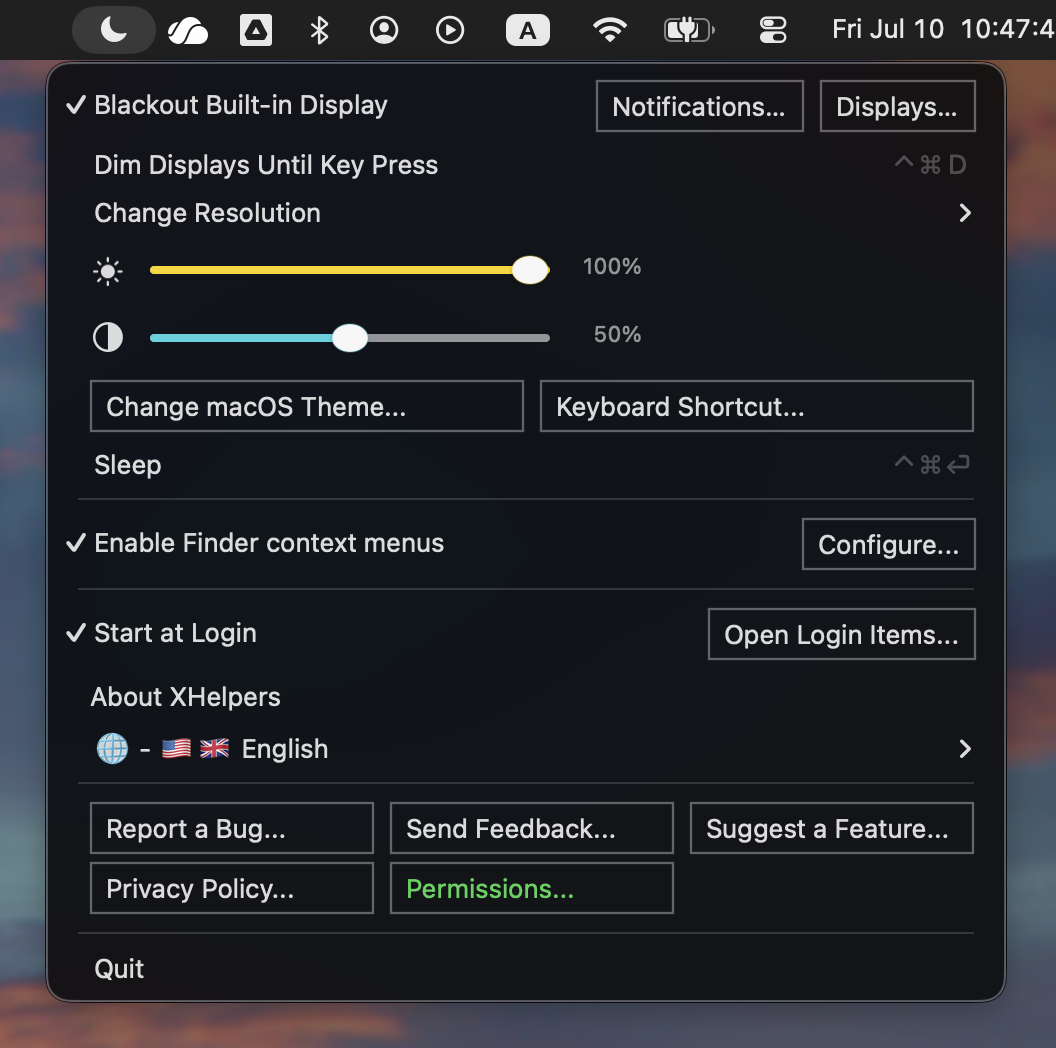Click the contrast half-circle icon

pyautogui.click(x=108, y=337)
